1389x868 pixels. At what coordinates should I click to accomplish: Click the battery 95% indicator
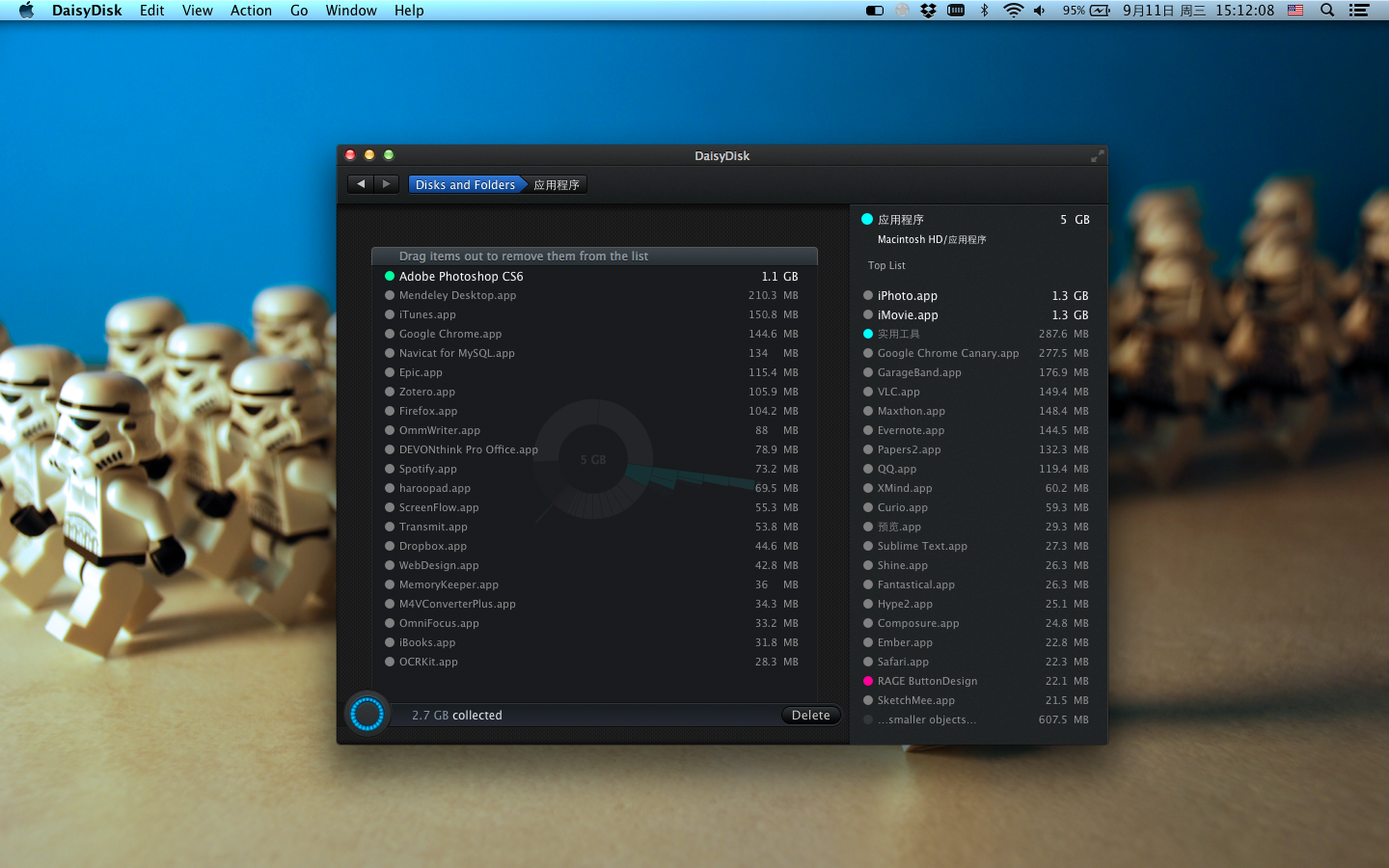[x=1086, y=11]
